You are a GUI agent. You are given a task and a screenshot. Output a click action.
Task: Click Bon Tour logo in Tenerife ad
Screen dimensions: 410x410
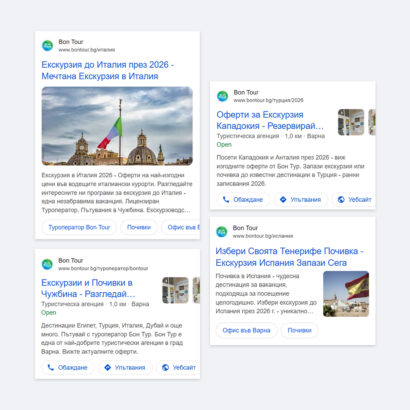click(222, 232)
